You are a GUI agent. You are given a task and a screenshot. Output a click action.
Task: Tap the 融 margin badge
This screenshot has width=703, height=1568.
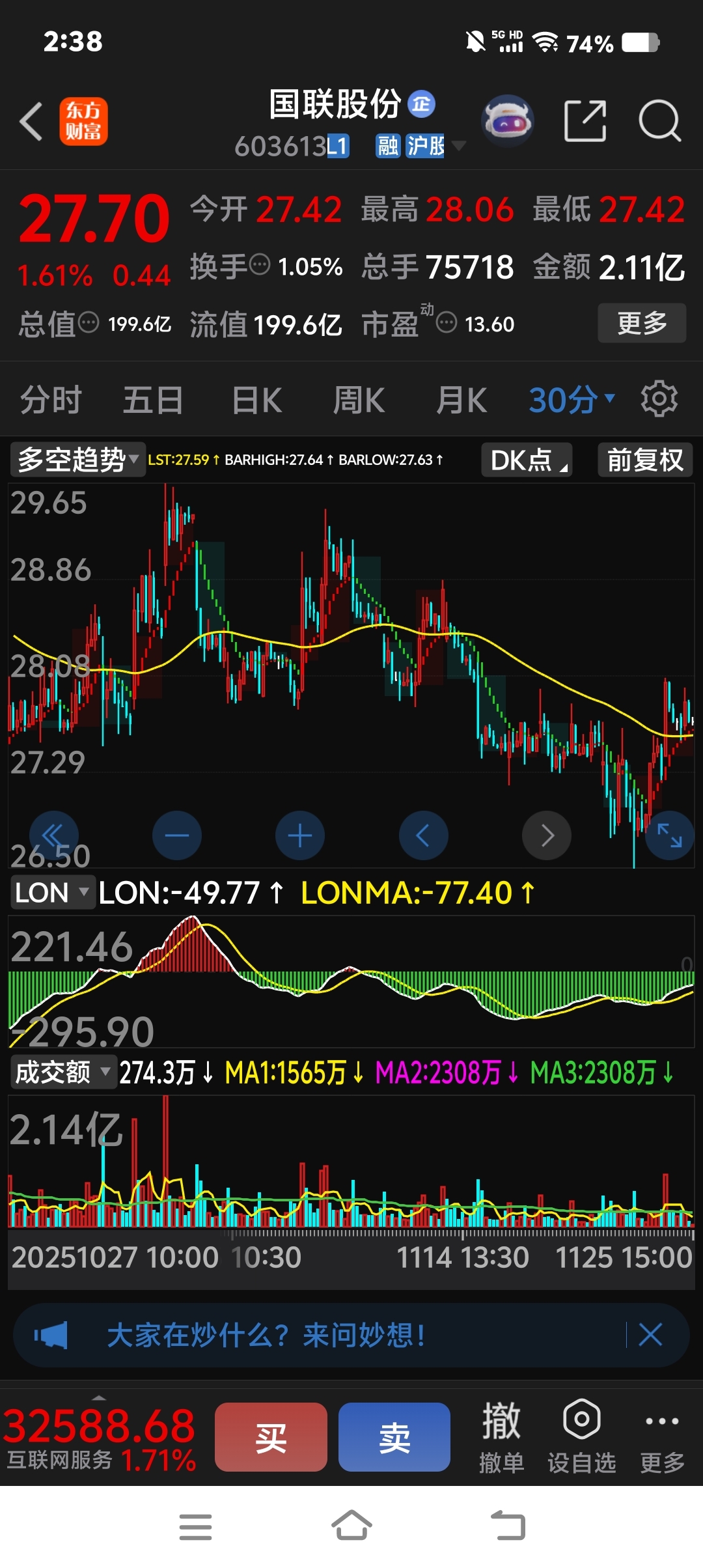click(x=388, y=147)
